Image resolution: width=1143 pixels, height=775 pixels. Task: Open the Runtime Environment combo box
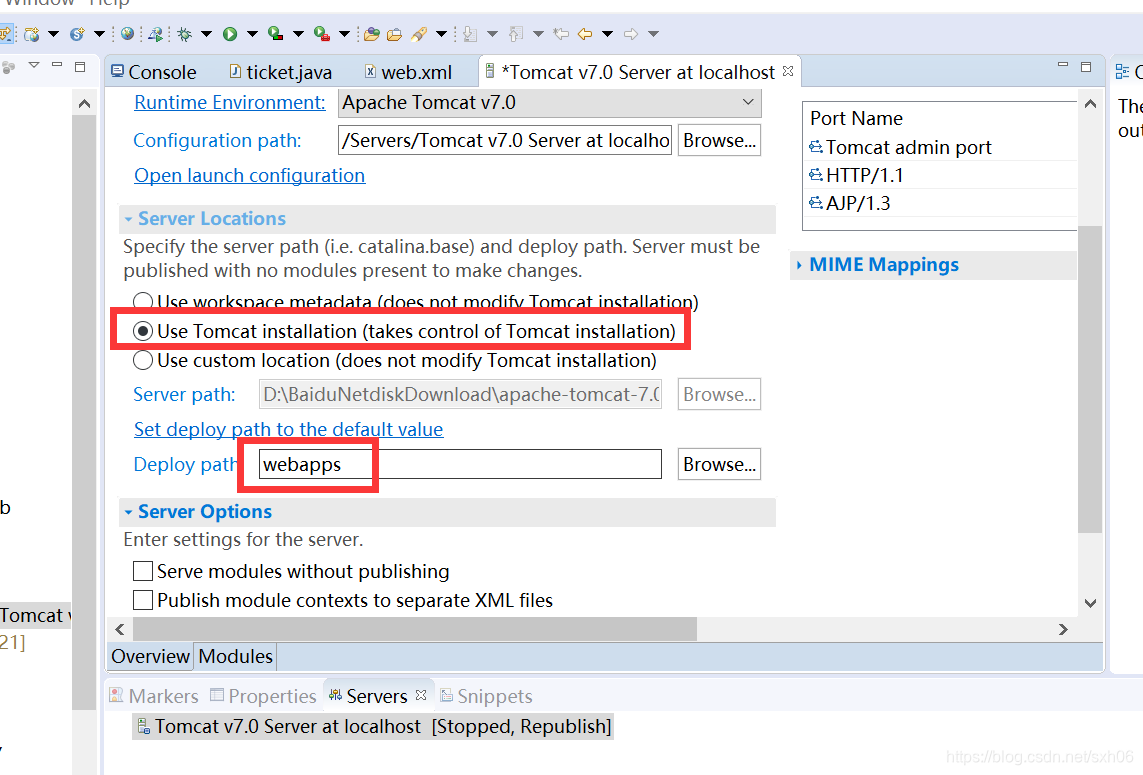(550, 103)
